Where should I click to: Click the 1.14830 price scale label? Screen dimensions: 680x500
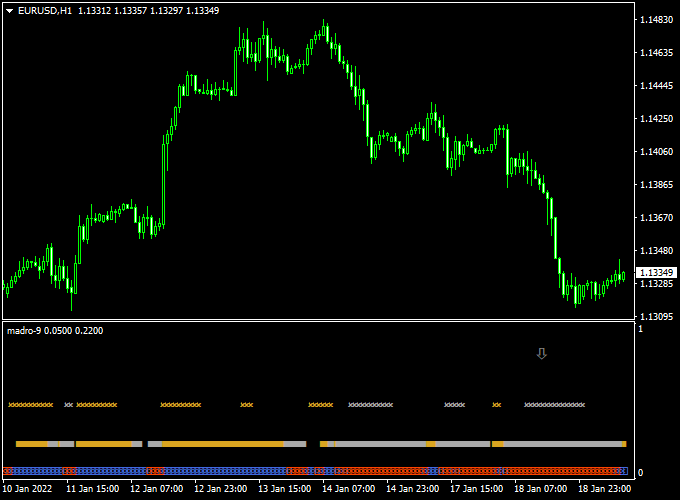click(x=657, y=20)
